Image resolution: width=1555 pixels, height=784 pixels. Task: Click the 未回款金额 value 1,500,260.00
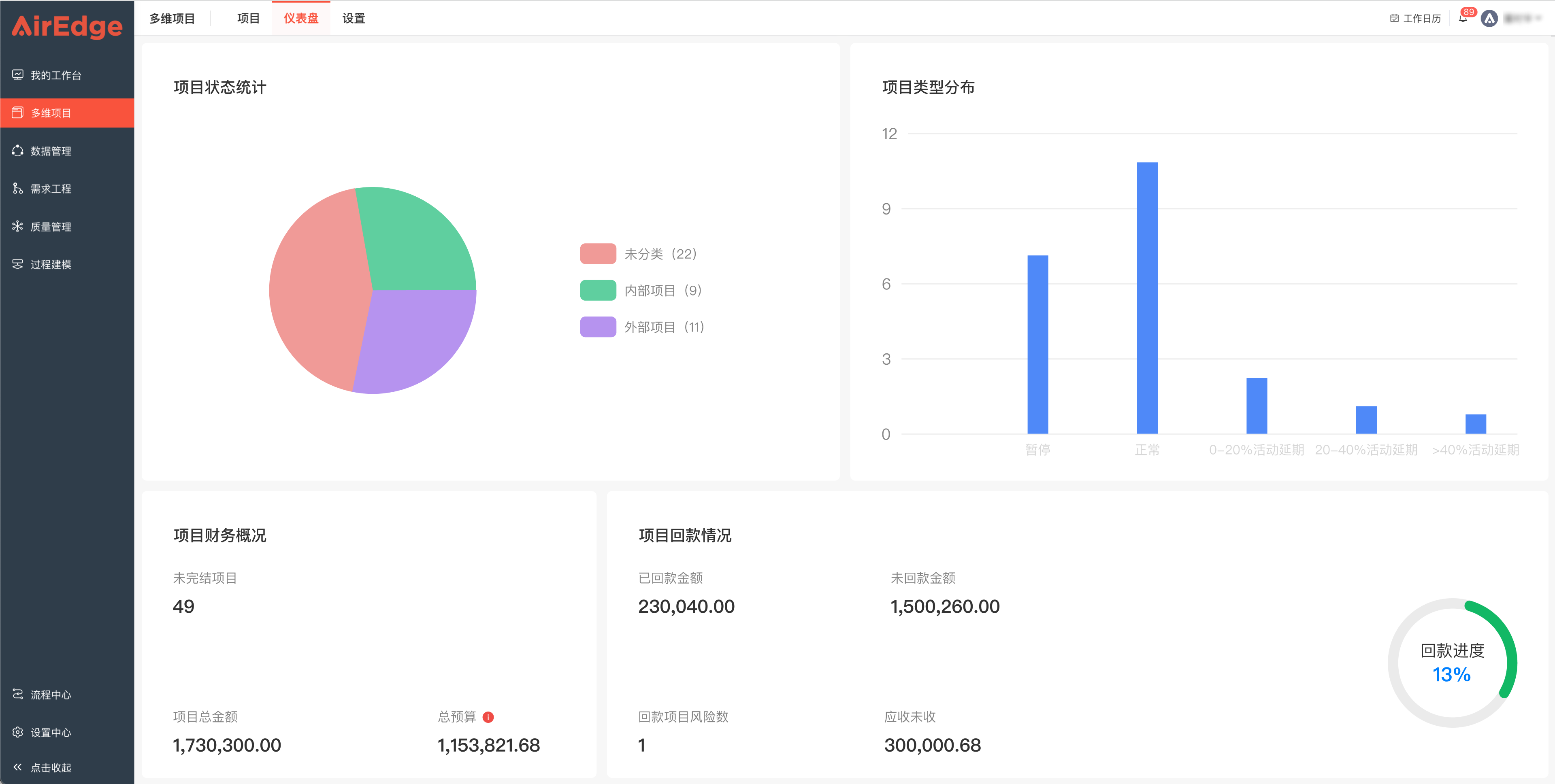pyautogui.click(x=945, y=606)
